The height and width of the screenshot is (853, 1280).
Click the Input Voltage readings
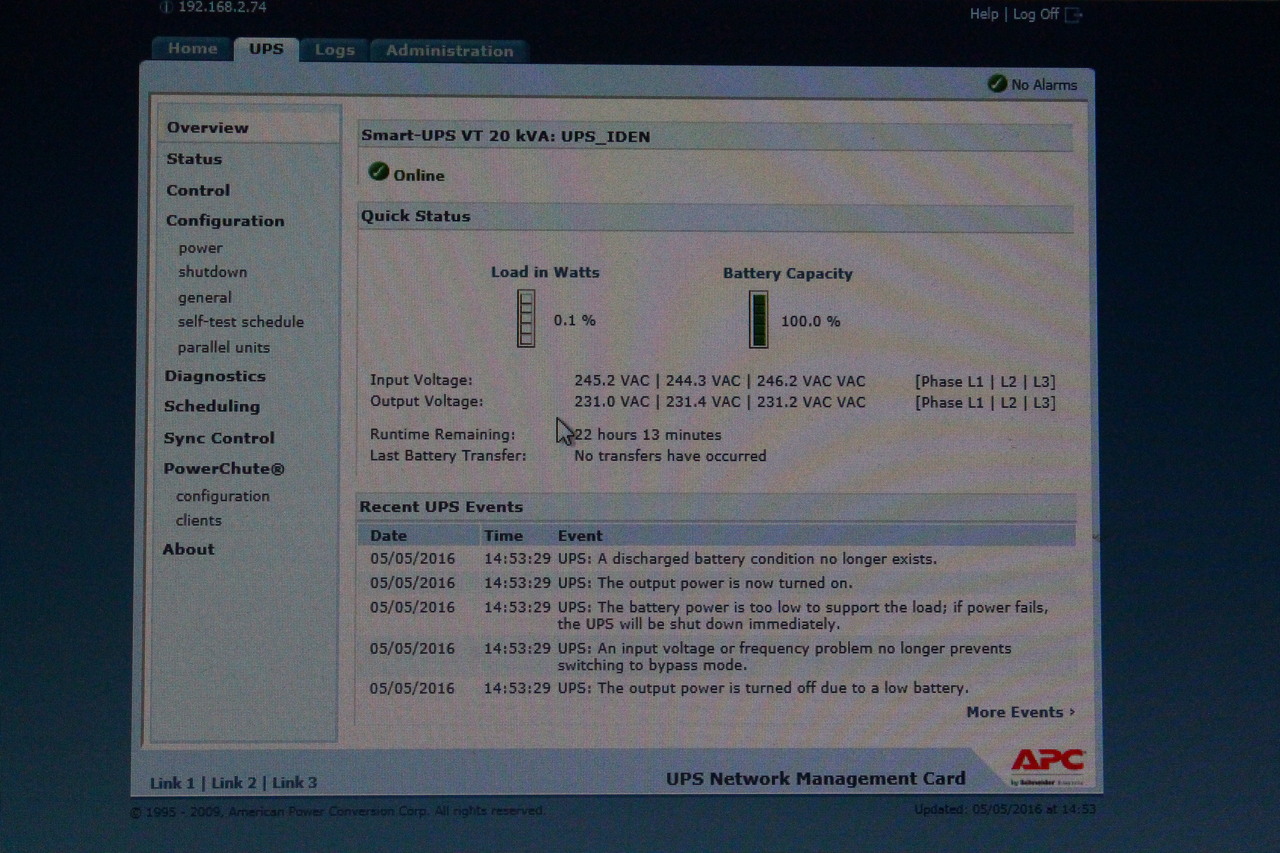[x=720, y=381]
